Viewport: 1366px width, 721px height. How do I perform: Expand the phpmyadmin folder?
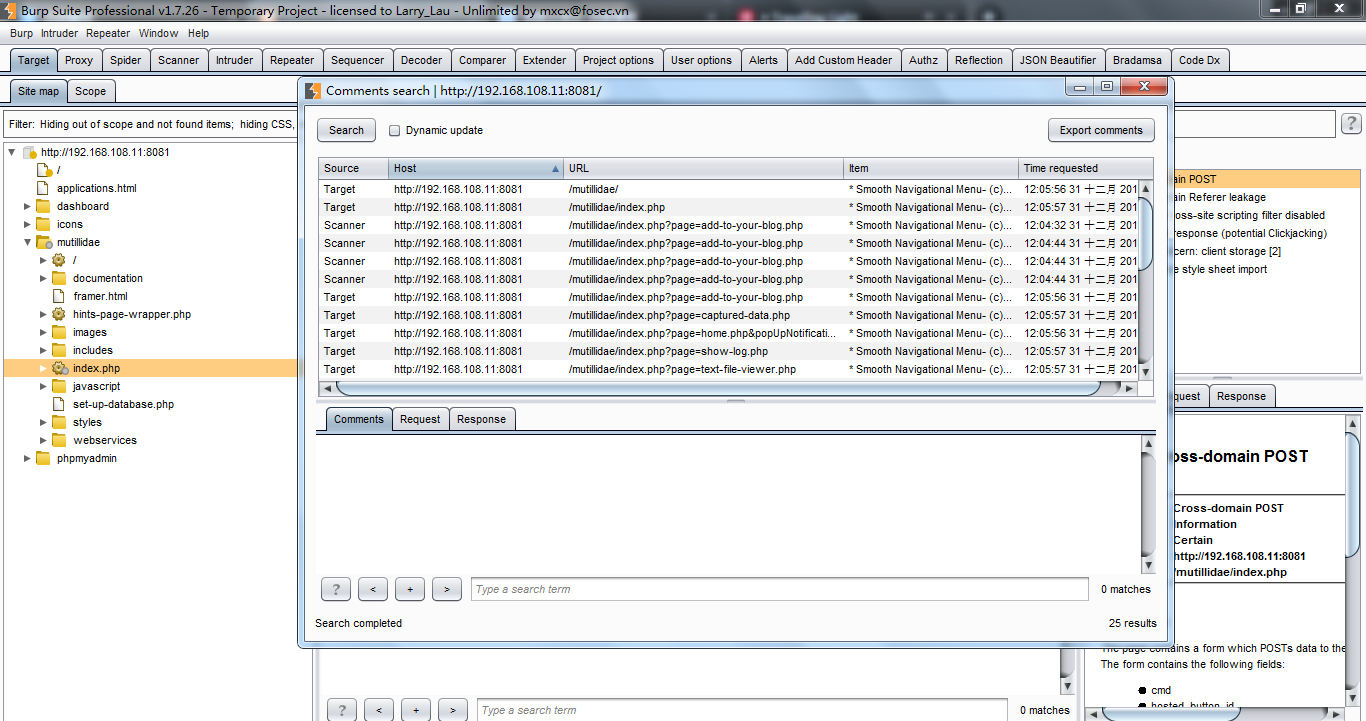[28, 458]
